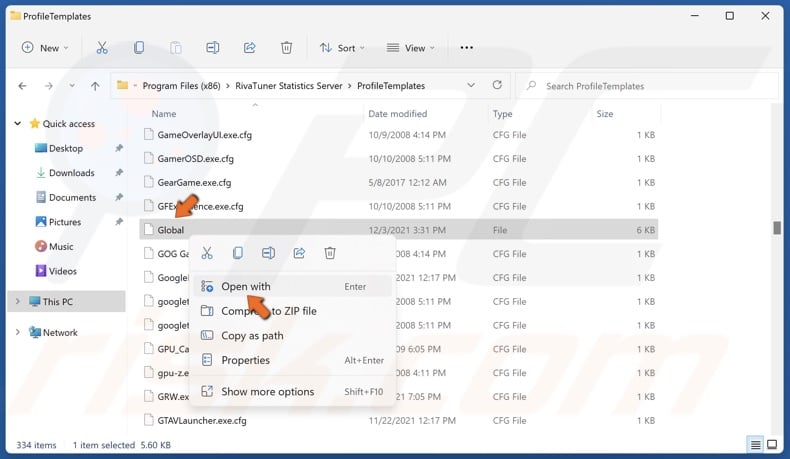Image resolution: width=790 pixels, height=459 pixels.
Task: Open the See more ellipsis menu
Action: pyautogui.click(x=467, y=48)
